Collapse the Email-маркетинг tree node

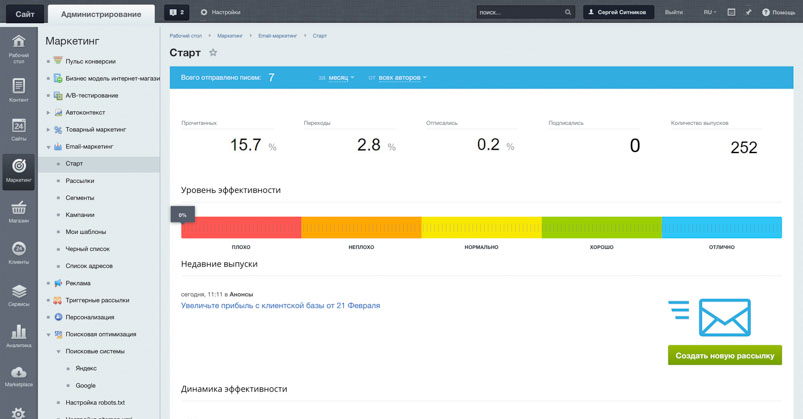coord(48,147)
